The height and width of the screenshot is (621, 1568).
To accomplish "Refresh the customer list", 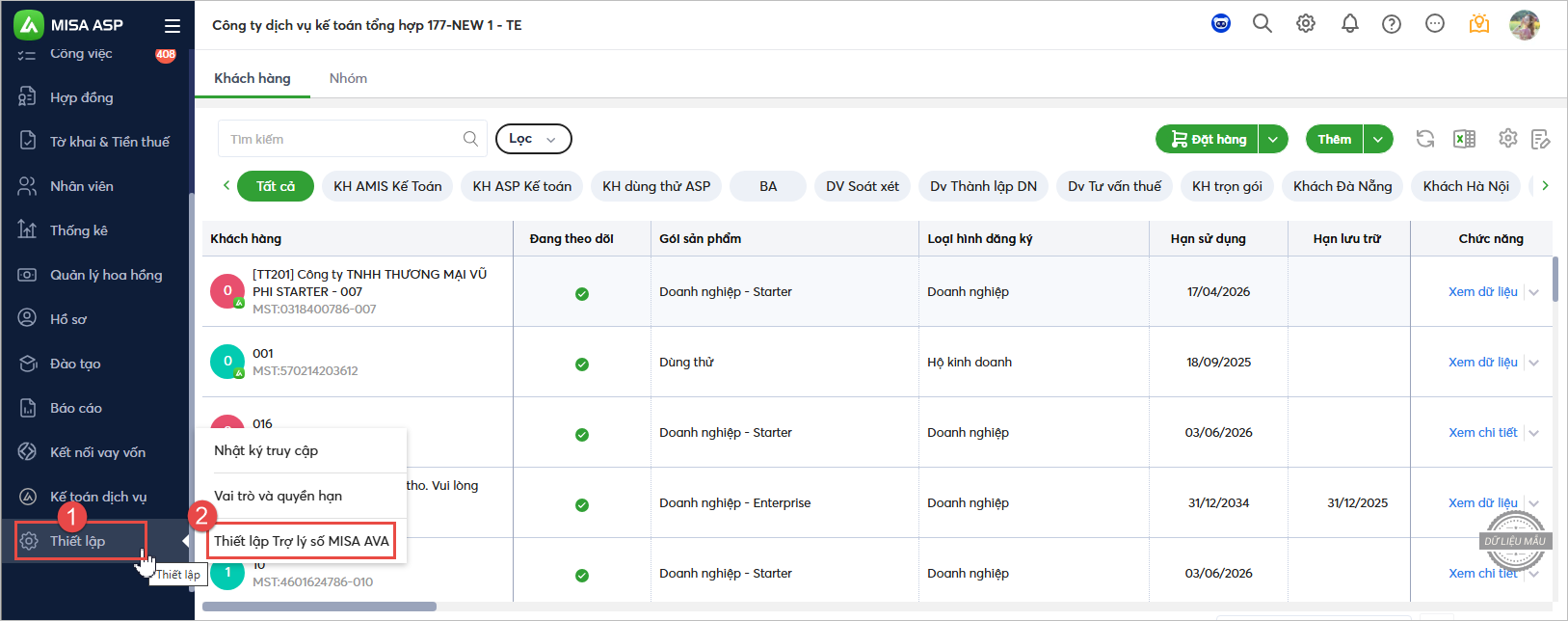I will 1425,139.
